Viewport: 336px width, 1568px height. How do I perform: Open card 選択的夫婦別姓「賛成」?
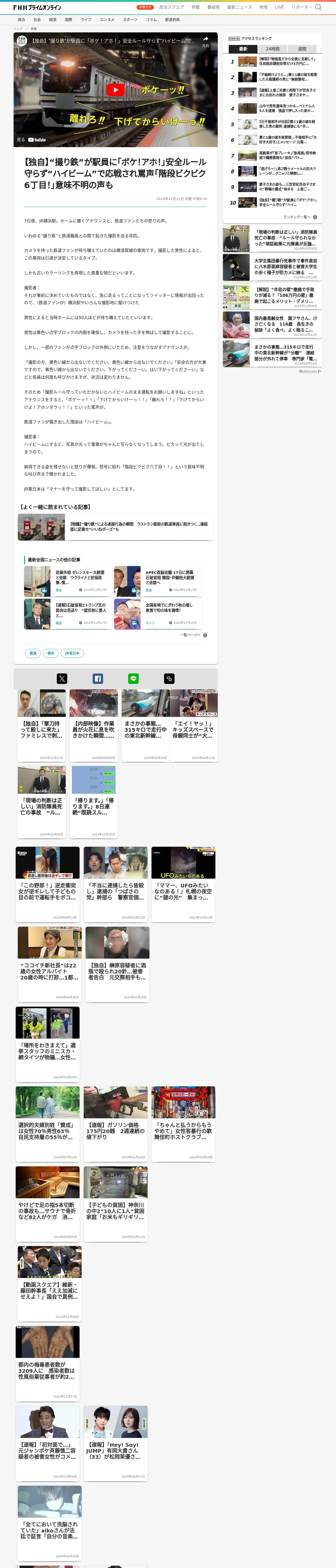tap(48, 1124)
